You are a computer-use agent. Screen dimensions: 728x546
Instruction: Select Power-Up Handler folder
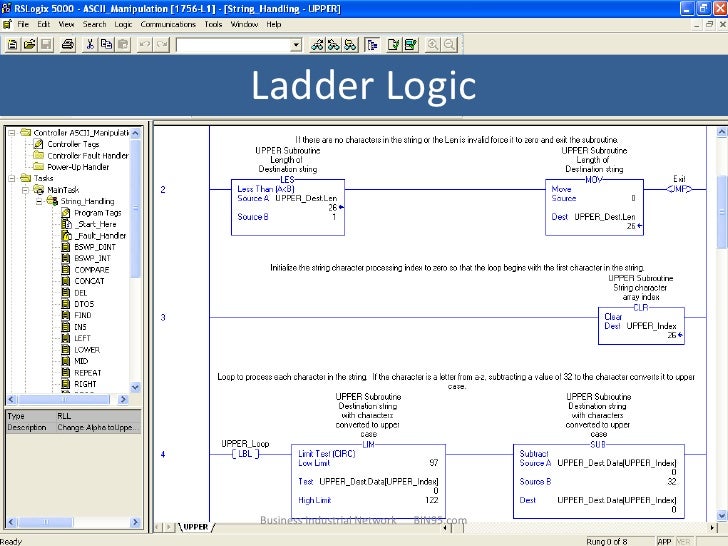78,167
